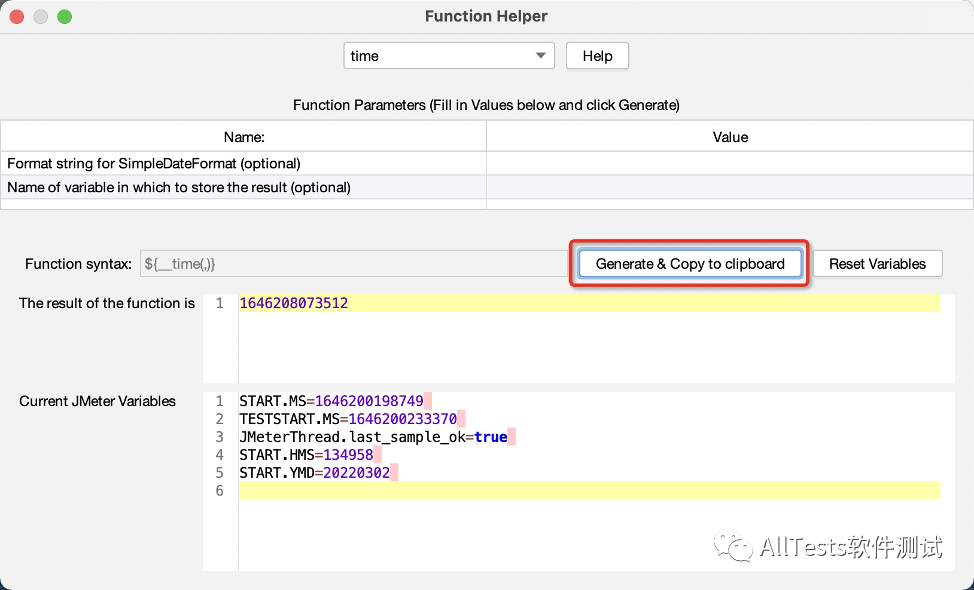The image size is (974, 590).
Task: Click the Value column header
Action: click(x=730, y=137)
